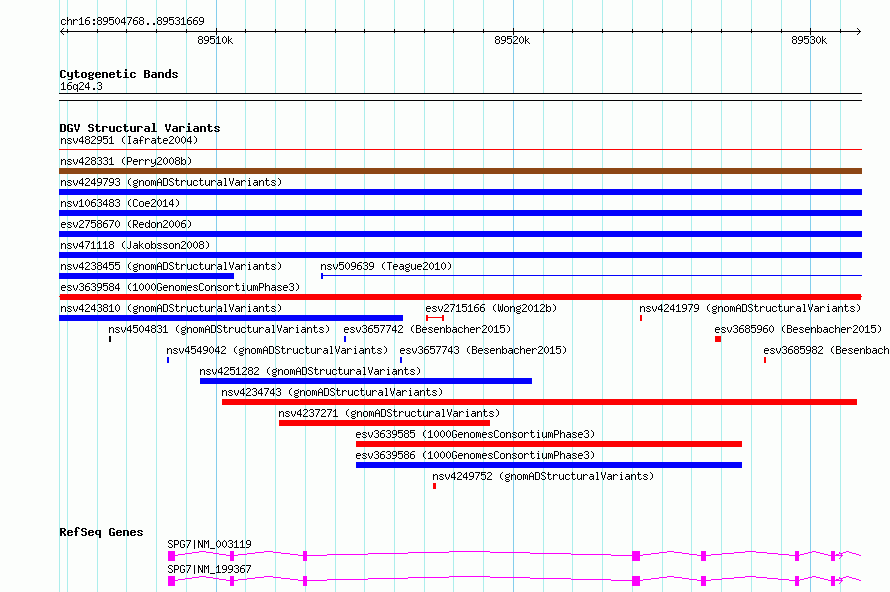The image size is (890, 592).
Task: Select the red nsv4237271 gnomAD variant bar
Action: [x=384, y=423]
